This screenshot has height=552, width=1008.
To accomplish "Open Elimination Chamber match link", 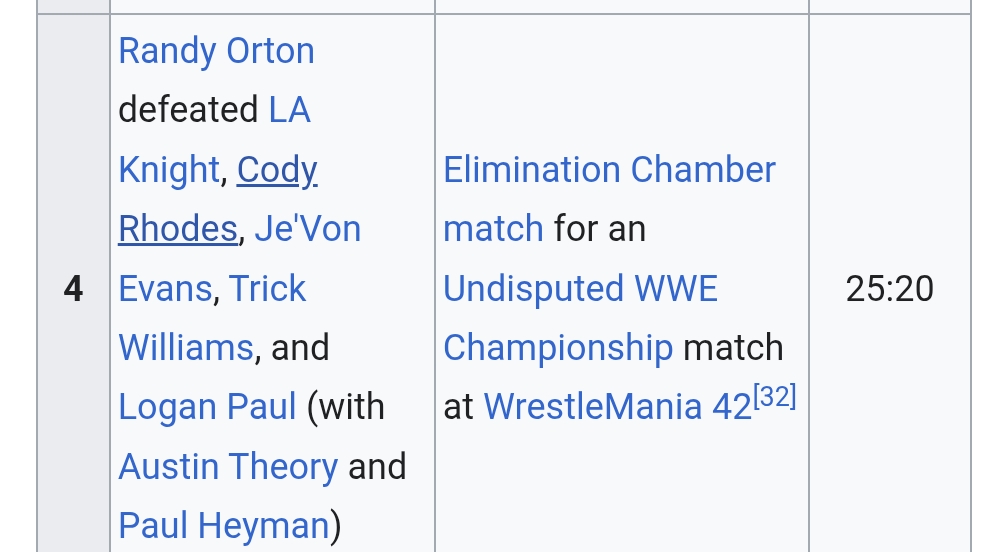I will click(608, 170).
